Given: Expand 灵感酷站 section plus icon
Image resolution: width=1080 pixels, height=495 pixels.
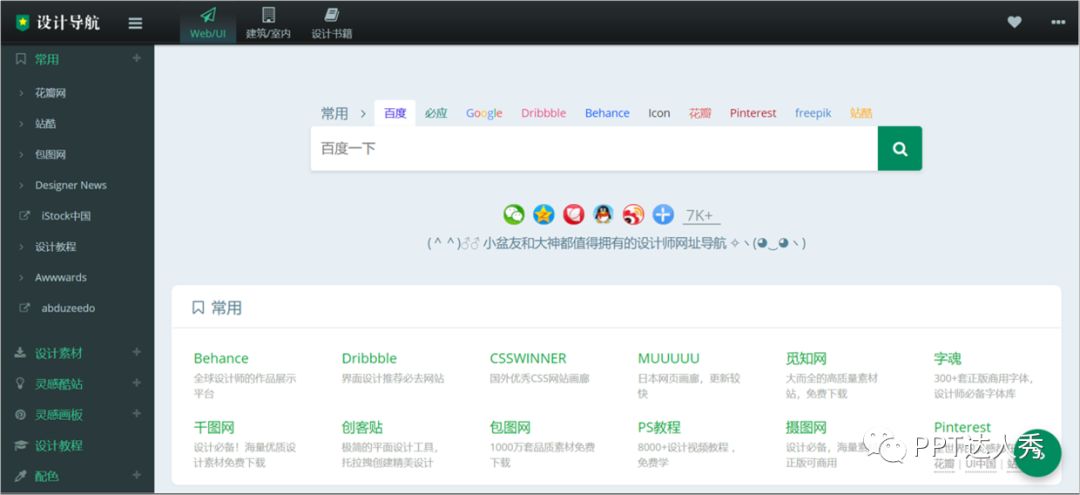Looking at the screenshot, I should point(136,383).
